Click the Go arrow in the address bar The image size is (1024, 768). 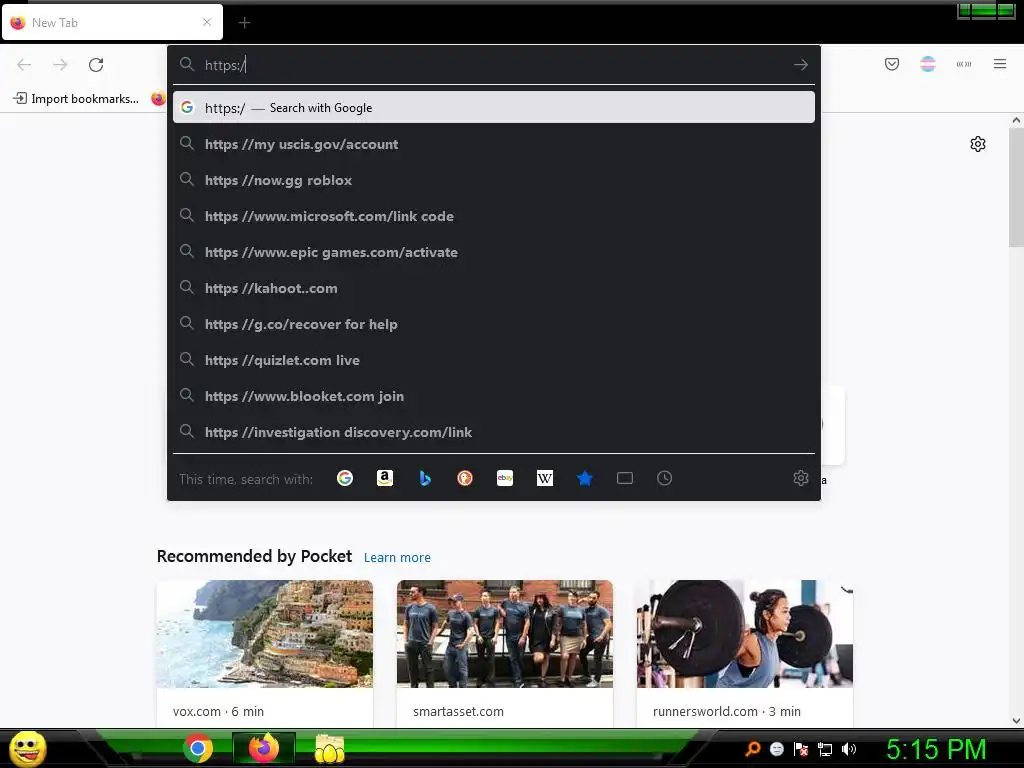click(801, 65)
